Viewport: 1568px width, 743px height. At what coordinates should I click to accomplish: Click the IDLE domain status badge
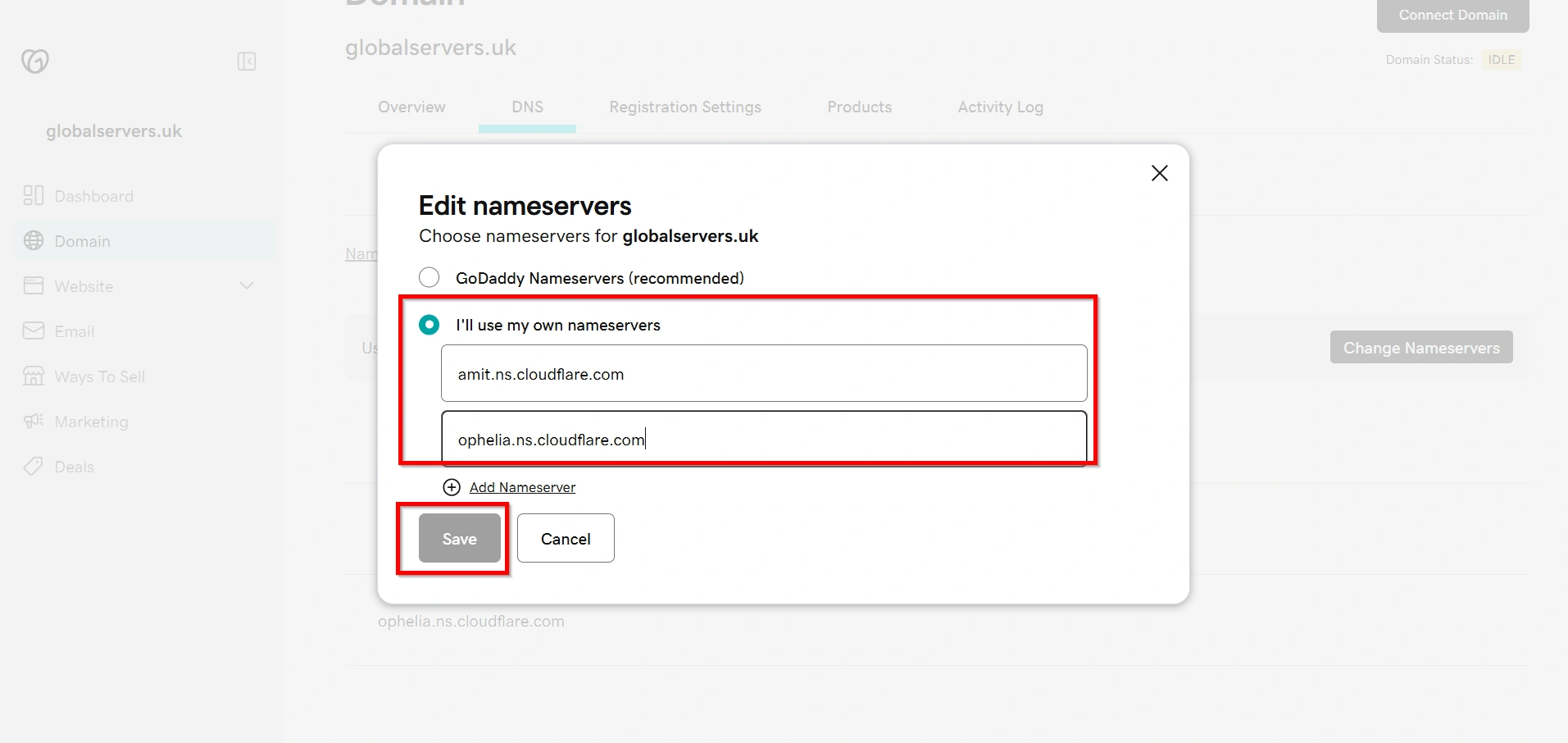coord(1501,60)
